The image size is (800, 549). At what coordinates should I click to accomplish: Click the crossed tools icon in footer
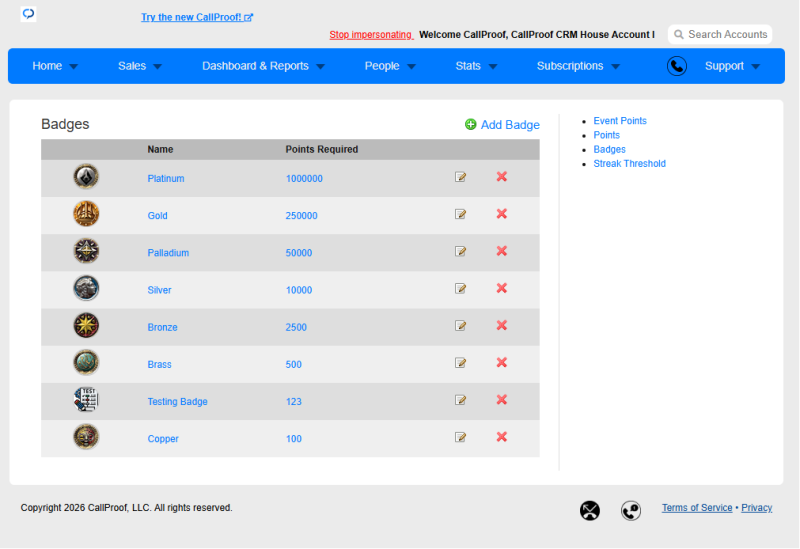click(590, 510)
